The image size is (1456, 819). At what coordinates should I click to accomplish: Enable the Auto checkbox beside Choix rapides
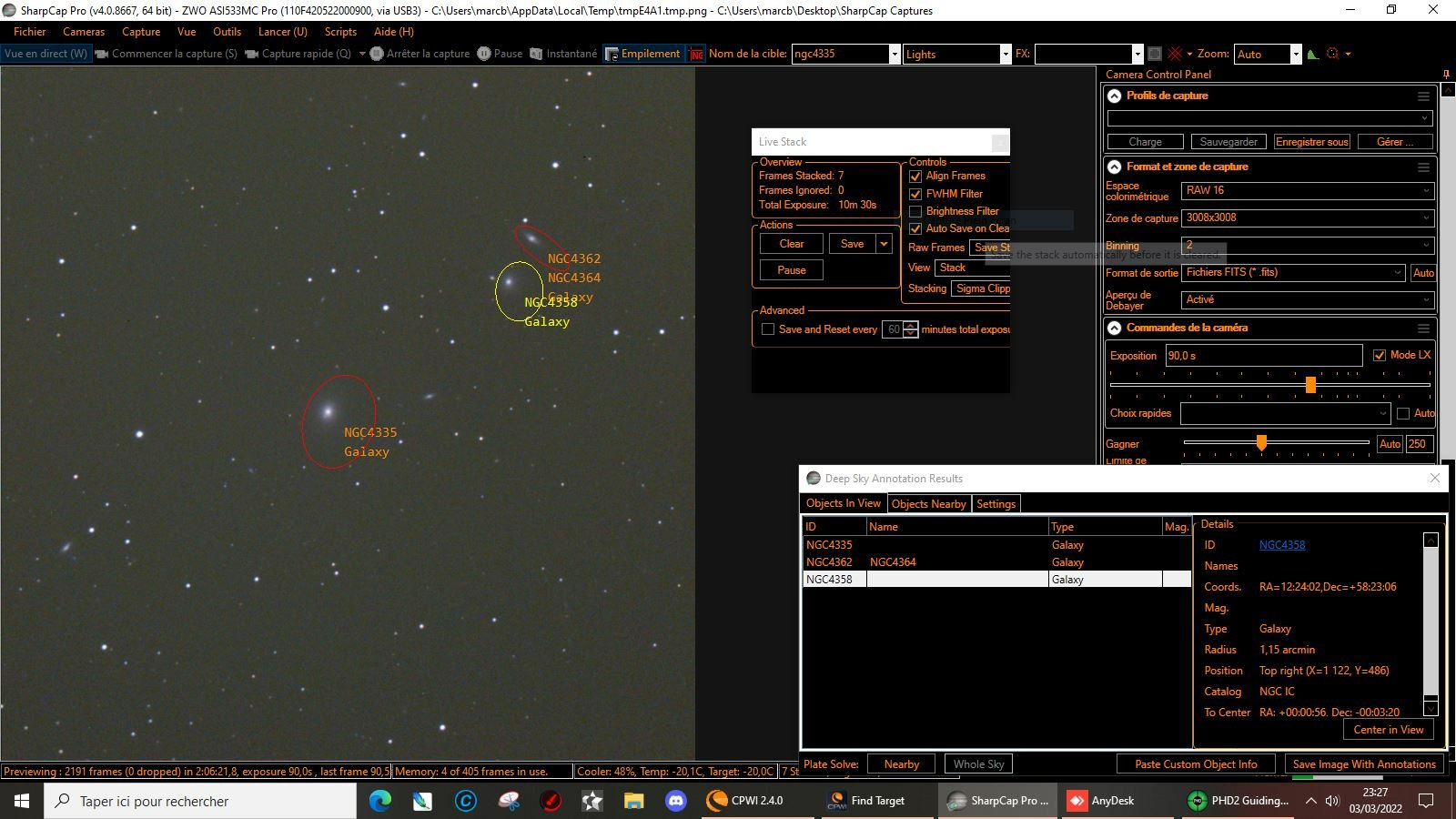[1403, 413]
